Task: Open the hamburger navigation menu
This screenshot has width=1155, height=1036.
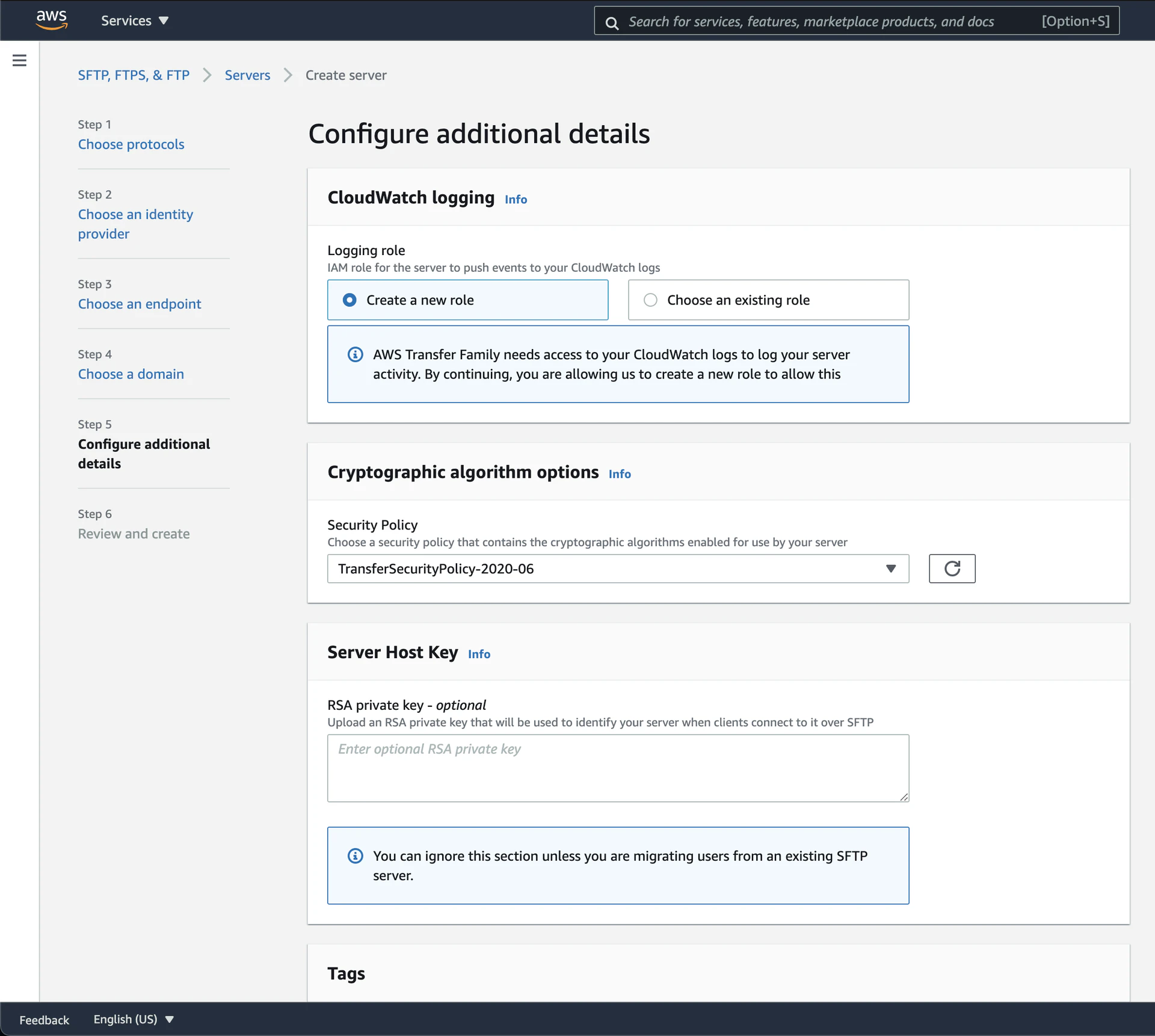Action: 19,60
